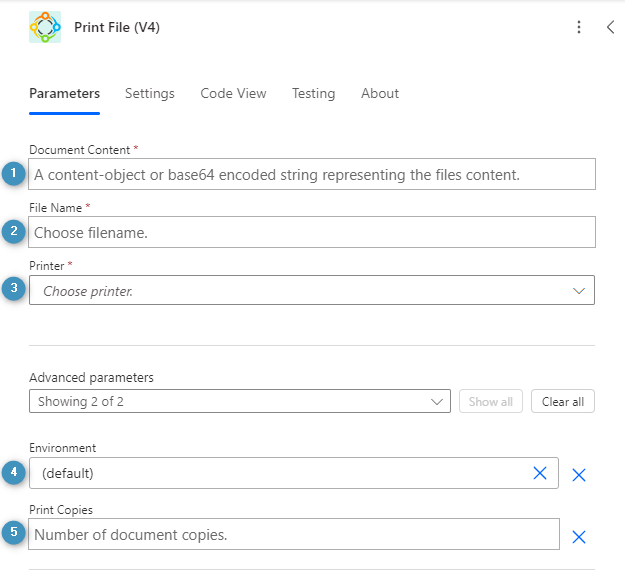This screenshot has height=582, width=625.
Task: Select the Environment (default) field
Action: pyautogui.click(x=294, y=473)
